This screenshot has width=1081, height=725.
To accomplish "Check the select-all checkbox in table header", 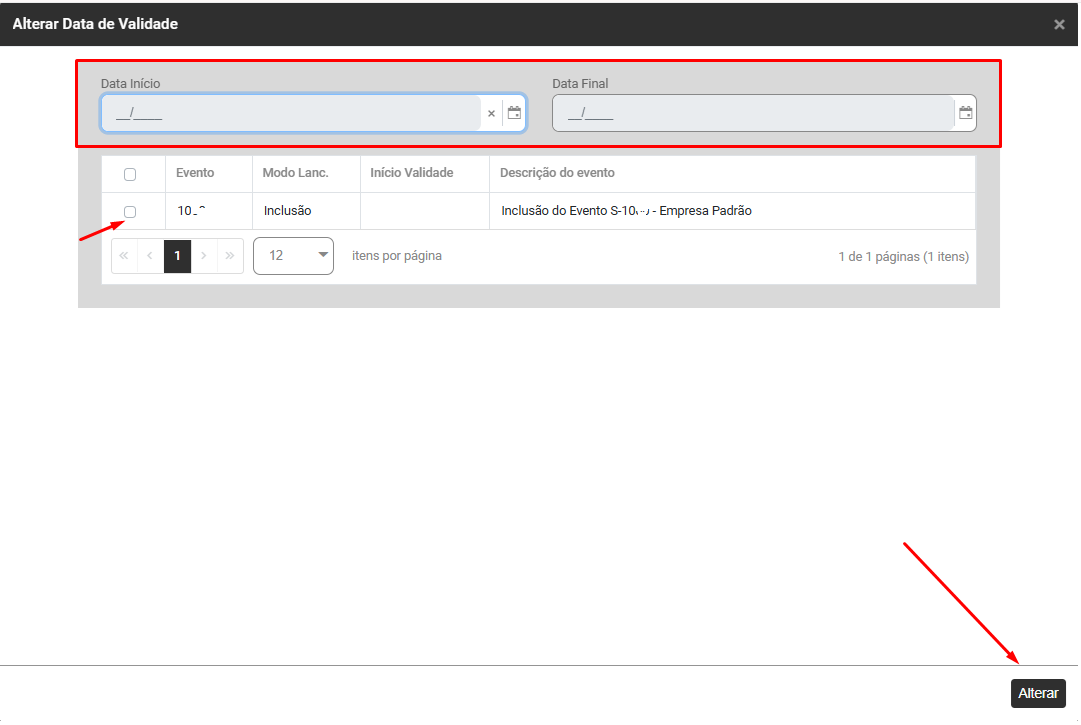I will 130,174.
